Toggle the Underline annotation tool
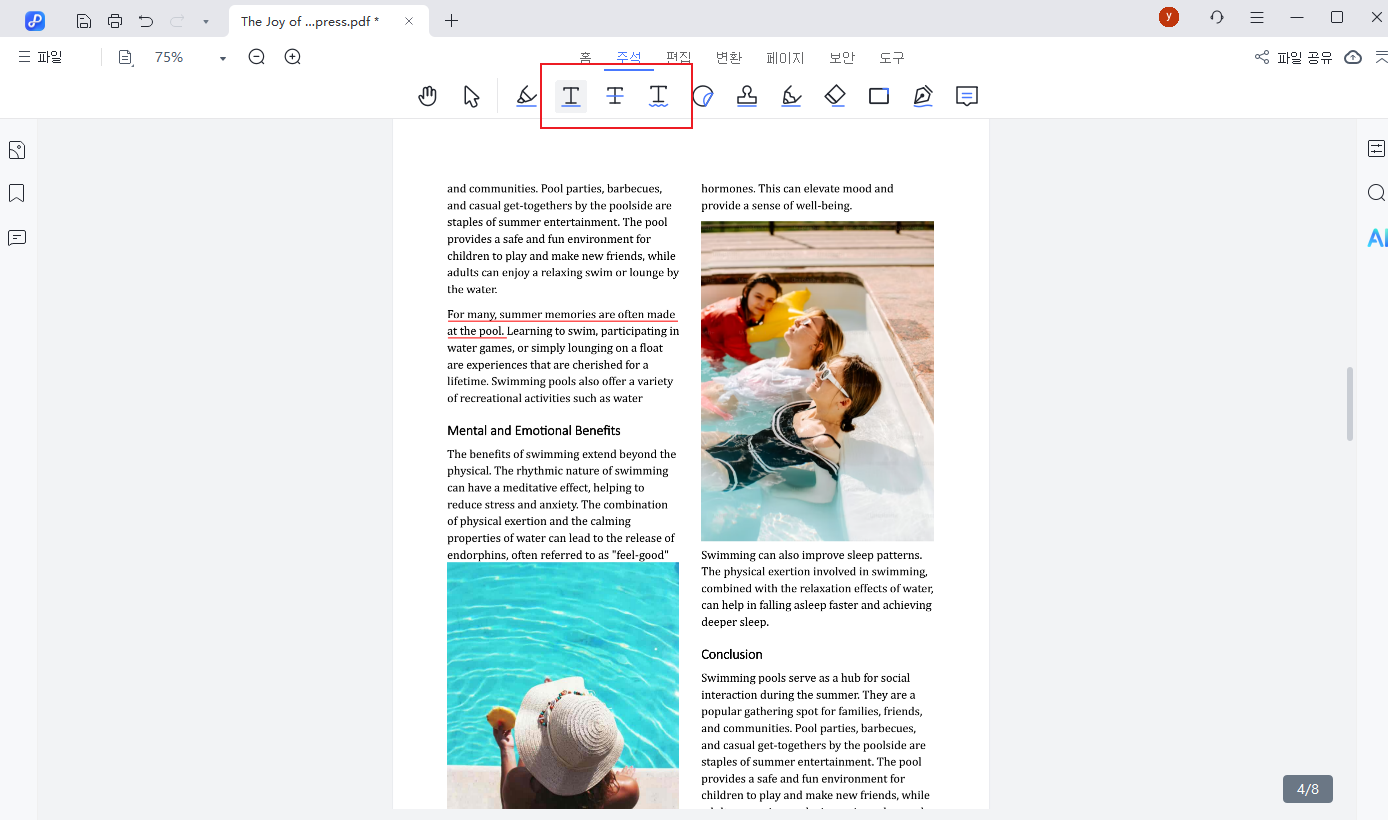1388x820 pixels. coord(571,96)
